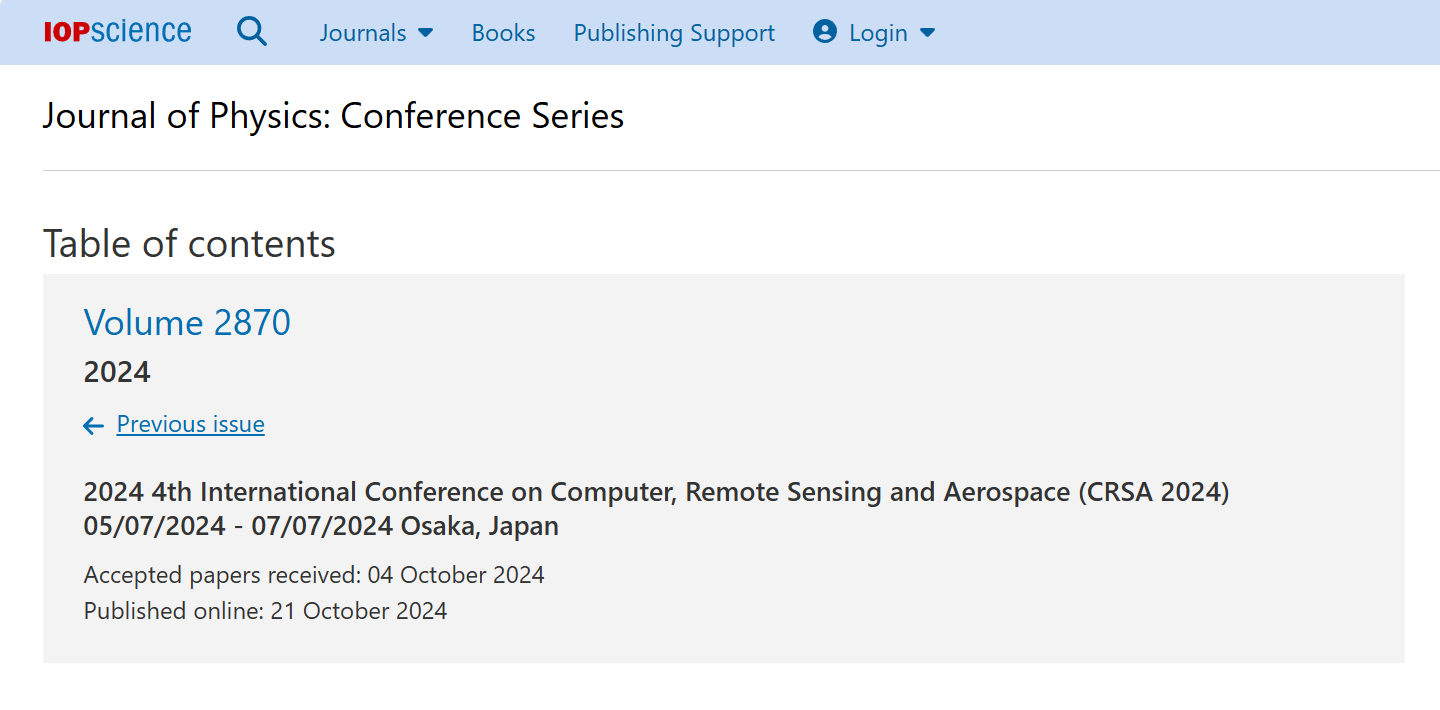Click the Journal of Physics: Conference Series title
The image size is (1440, 710).
click(334, 116)
